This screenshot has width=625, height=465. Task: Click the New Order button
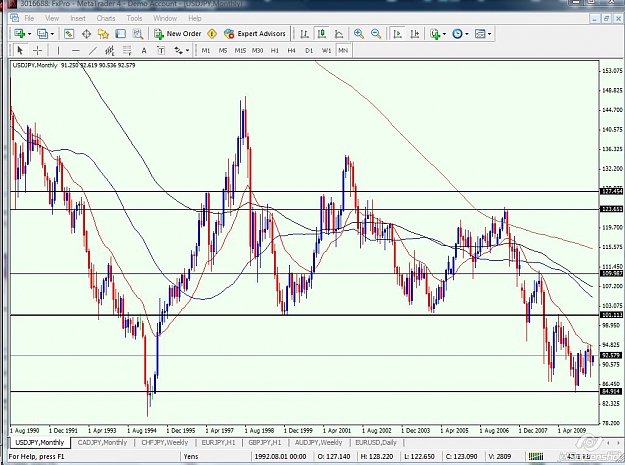[178, 34]
